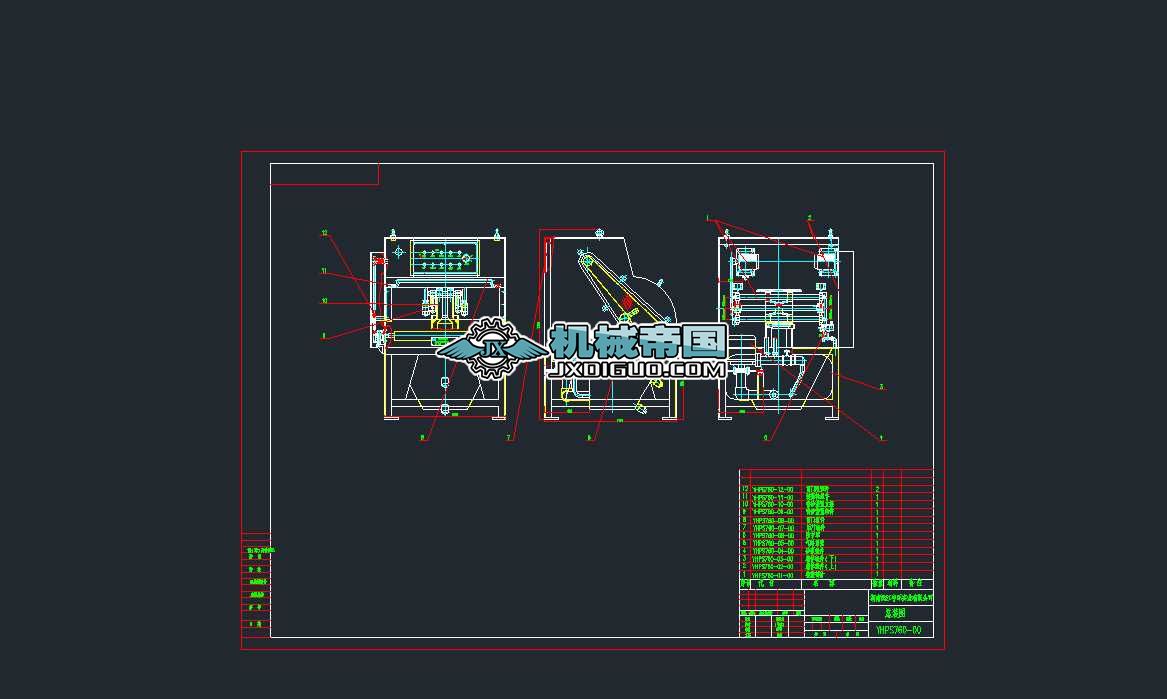Screen dimensions: 1167x699
Task: Pick part code YHPS760-05-00 in parts list
Action: coord(773,543)
